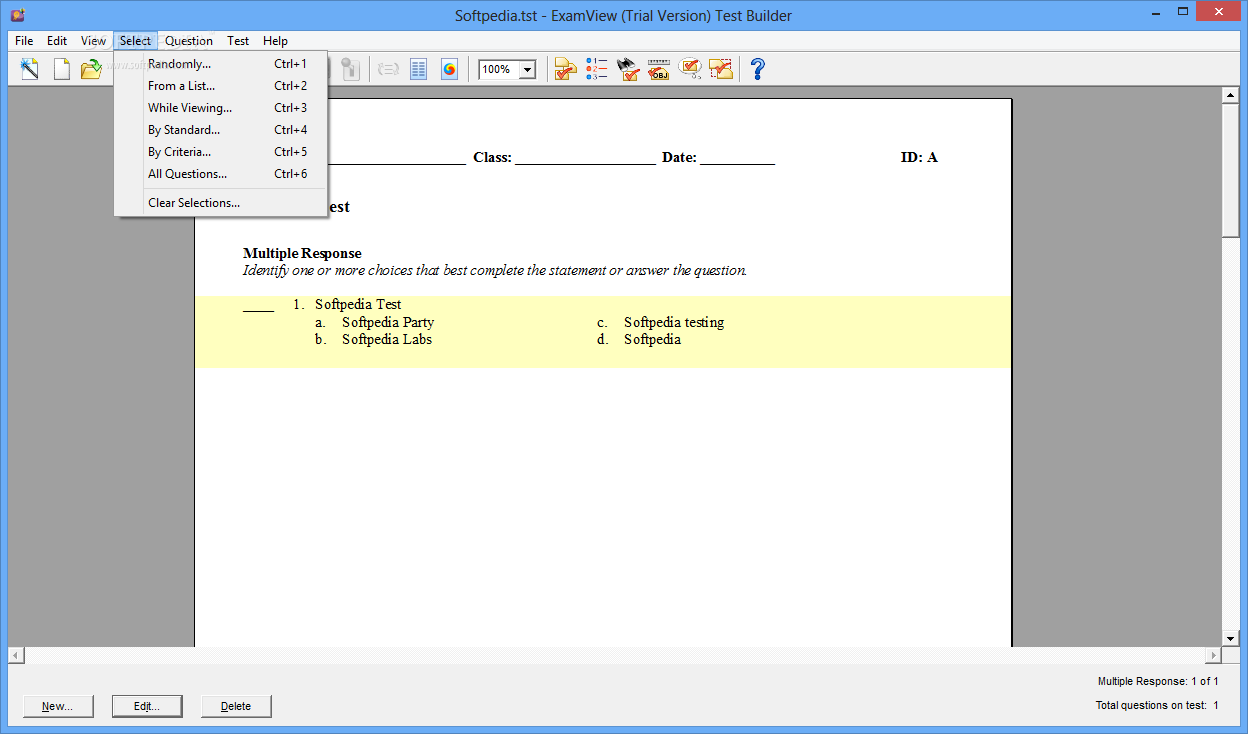Image resolution: width=1248 pixels, height=734 pixels.
Task: Click answer choice 'Softpedia Labs'
Action: click(387, 339)
